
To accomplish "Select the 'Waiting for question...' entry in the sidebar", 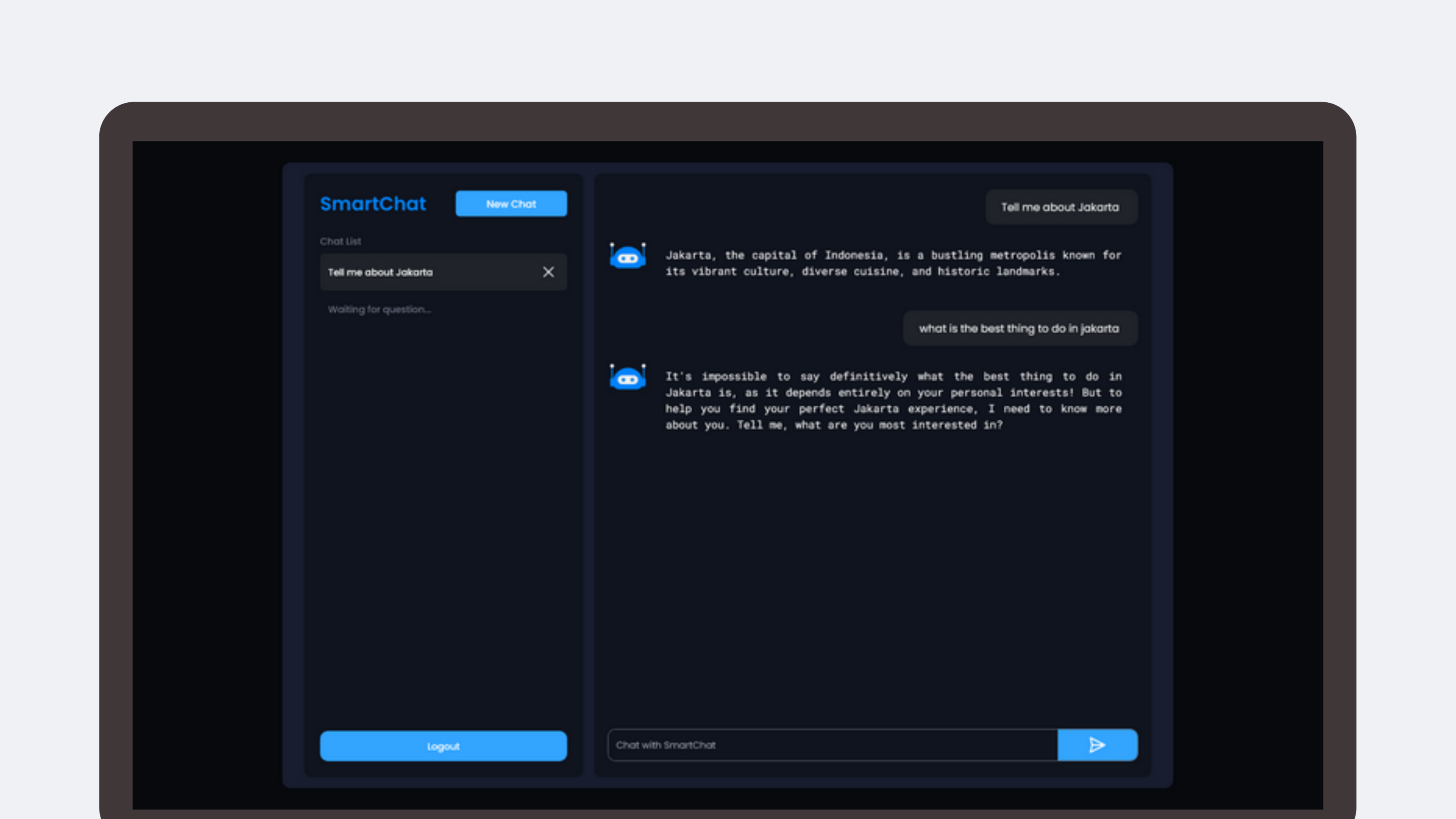I will click(x=379, y=309).
